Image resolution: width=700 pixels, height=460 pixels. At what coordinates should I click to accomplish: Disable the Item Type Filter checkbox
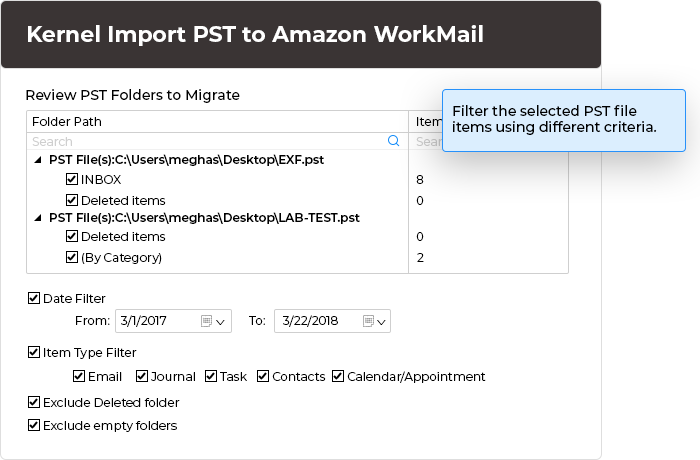coord(35,352)
